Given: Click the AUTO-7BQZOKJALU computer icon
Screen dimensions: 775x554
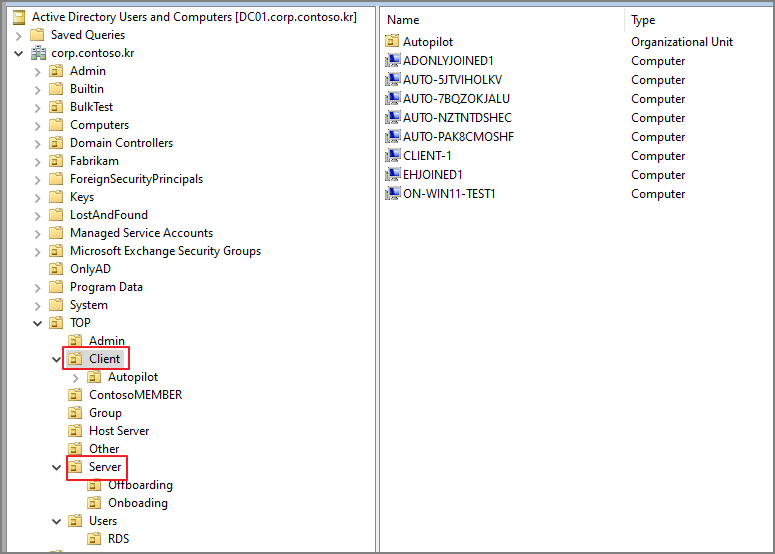Looking at the screenshot, I should 392,99.
